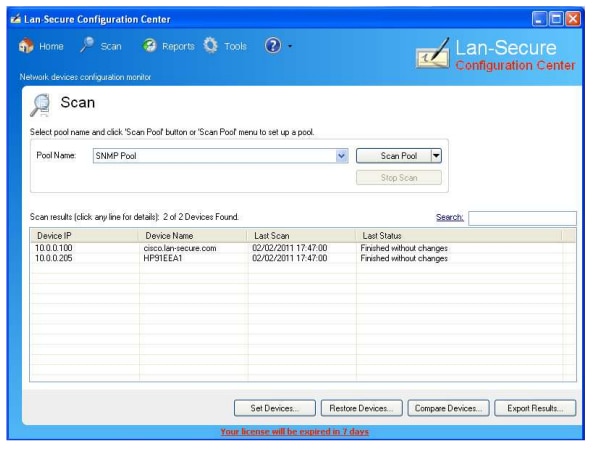Sort by Device IP column header
Screen dimensions: 594x449
click(x=84, y=236)
